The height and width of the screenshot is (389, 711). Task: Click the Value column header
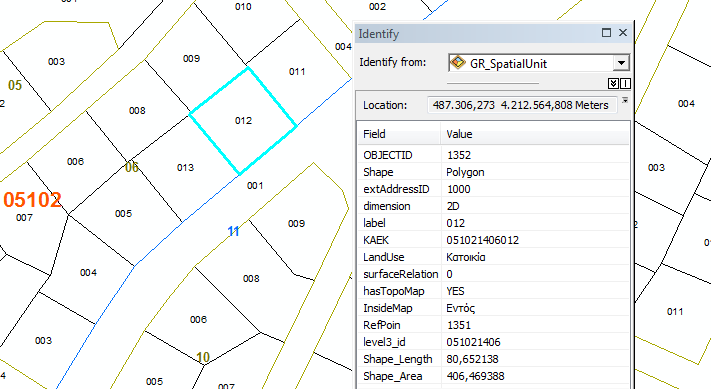(x=536, y=134)
